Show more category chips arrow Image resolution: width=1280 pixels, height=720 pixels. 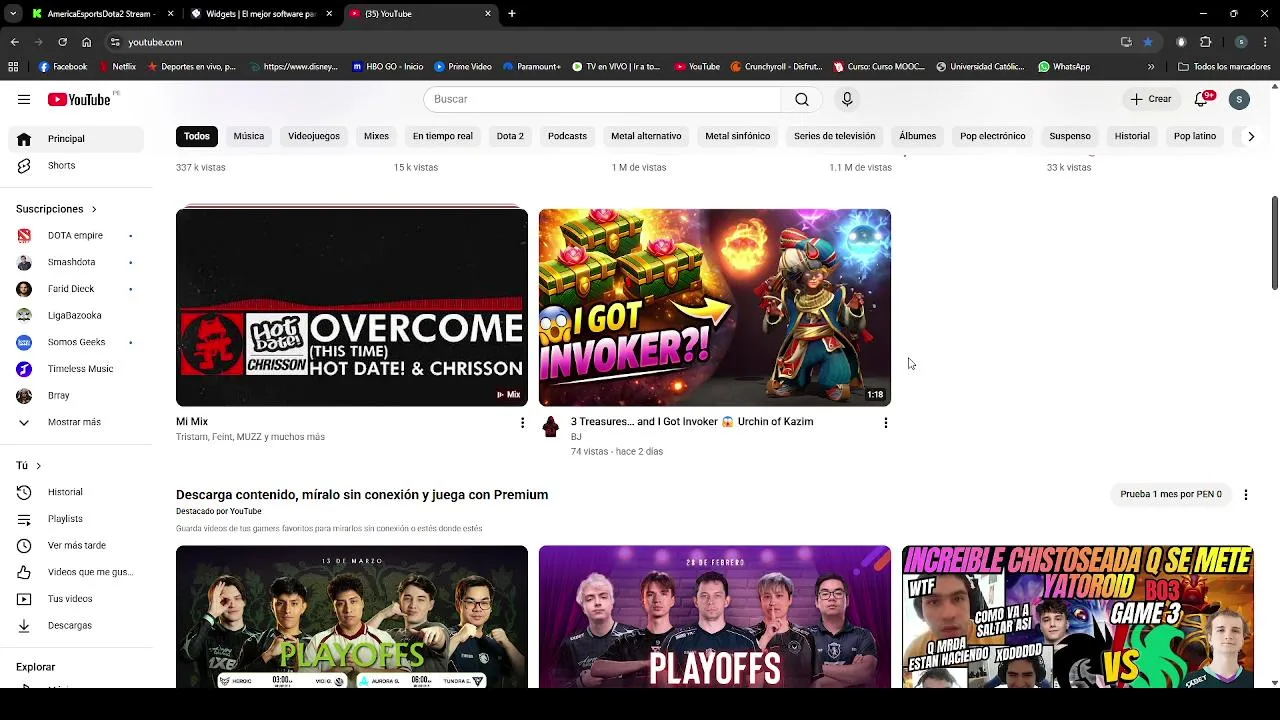(1250, 136)
